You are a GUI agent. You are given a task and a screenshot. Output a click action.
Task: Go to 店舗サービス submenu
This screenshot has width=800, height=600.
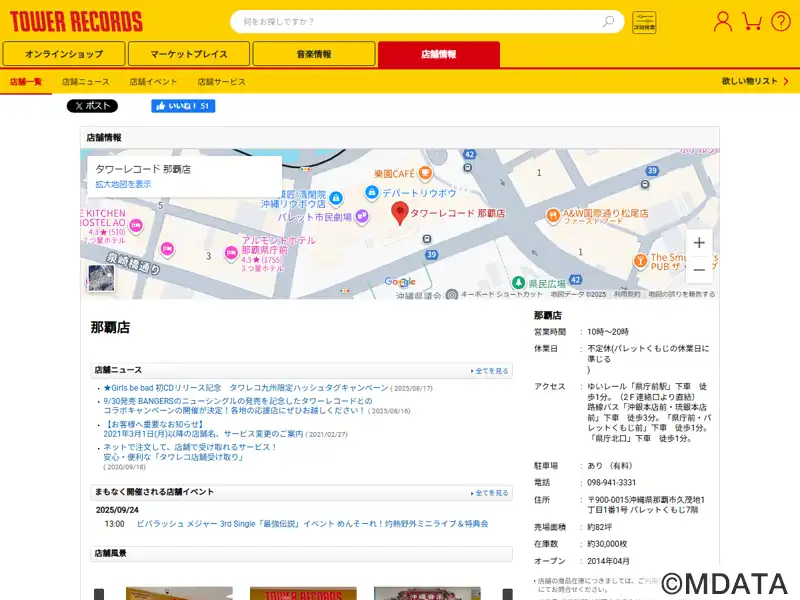221,82
